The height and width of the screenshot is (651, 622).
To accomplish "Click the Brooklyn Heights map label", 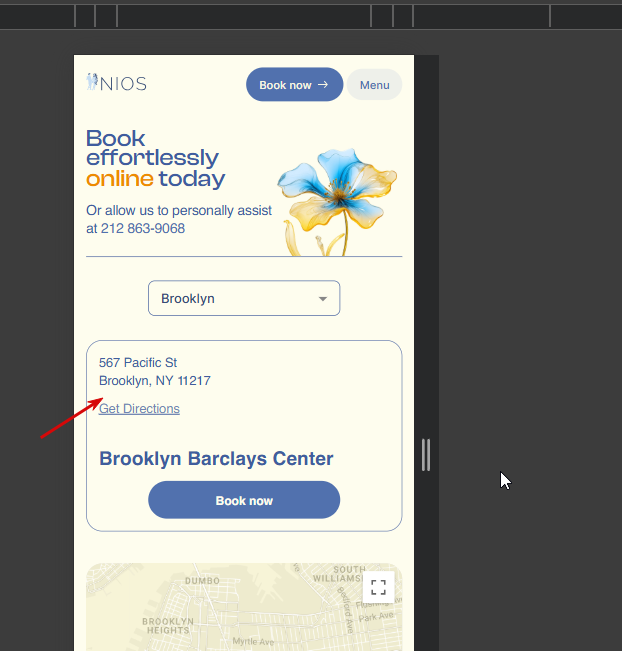I will coord(168,626).
